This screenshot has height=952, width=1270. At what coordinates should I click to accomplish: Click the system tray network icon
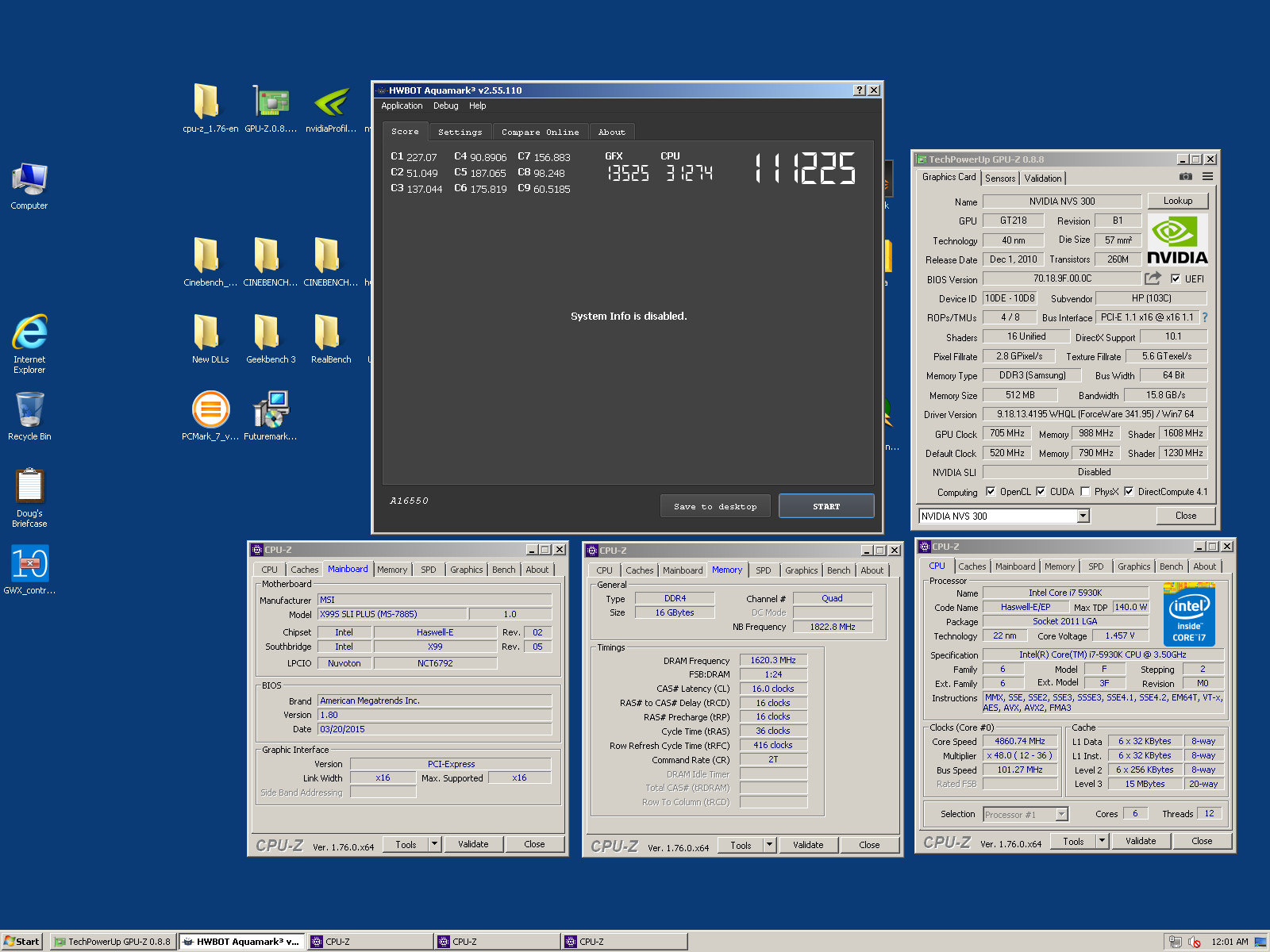tap(1176, 942)
